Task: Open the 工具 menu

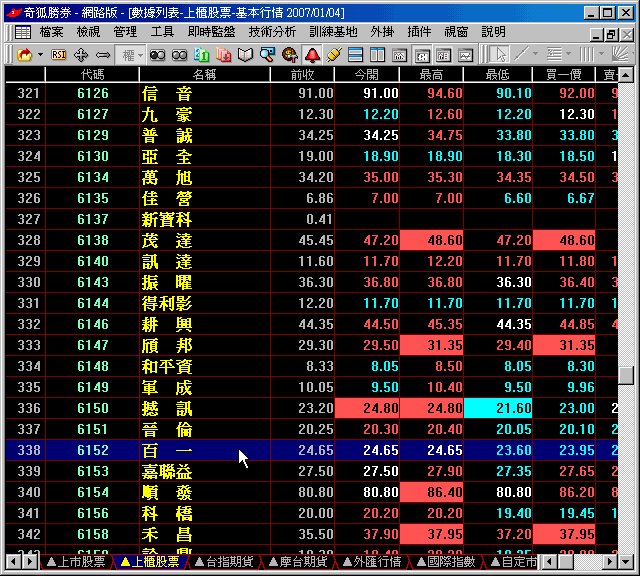Action: point(162,32)
